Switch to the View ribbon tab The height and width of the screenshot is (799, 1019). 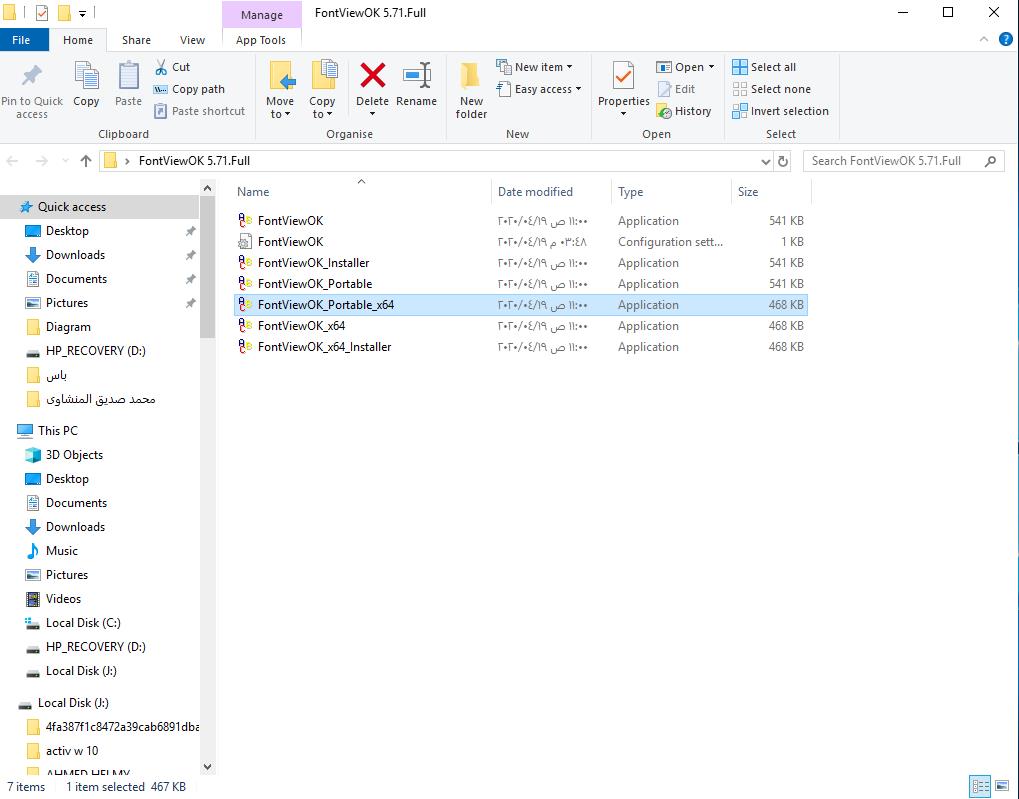click(192, 40)
